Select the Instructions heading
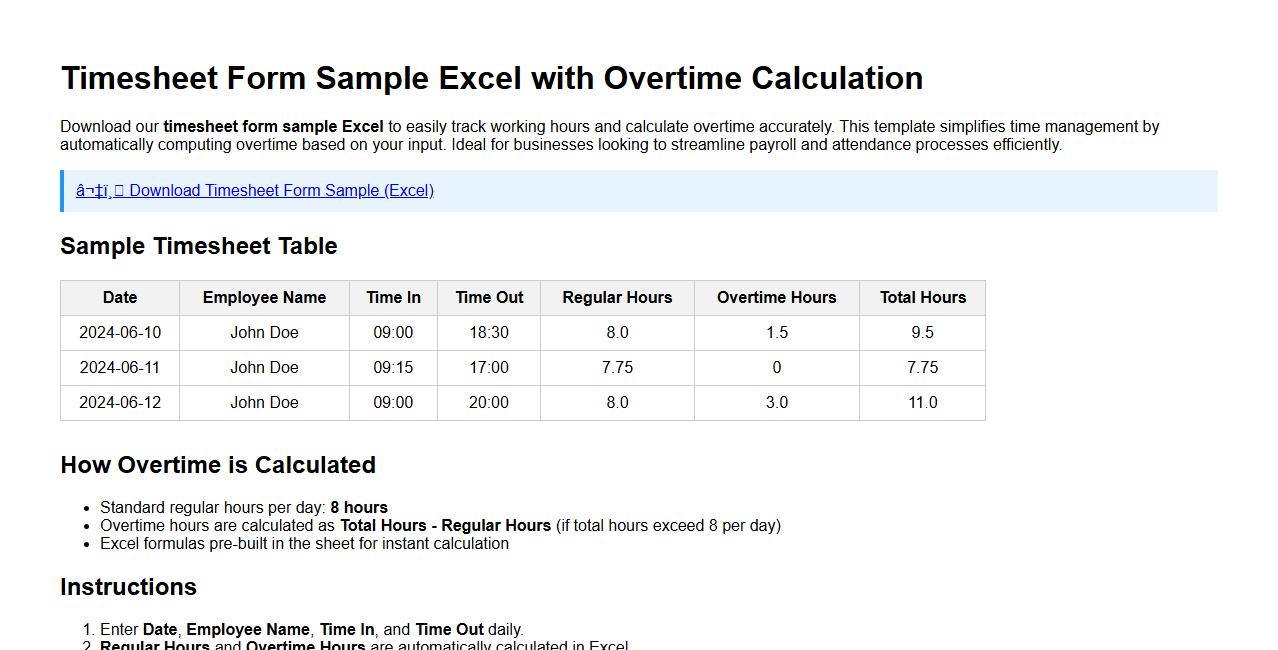Viewport: 1278px width, 650px height. [x=128, y=587]
